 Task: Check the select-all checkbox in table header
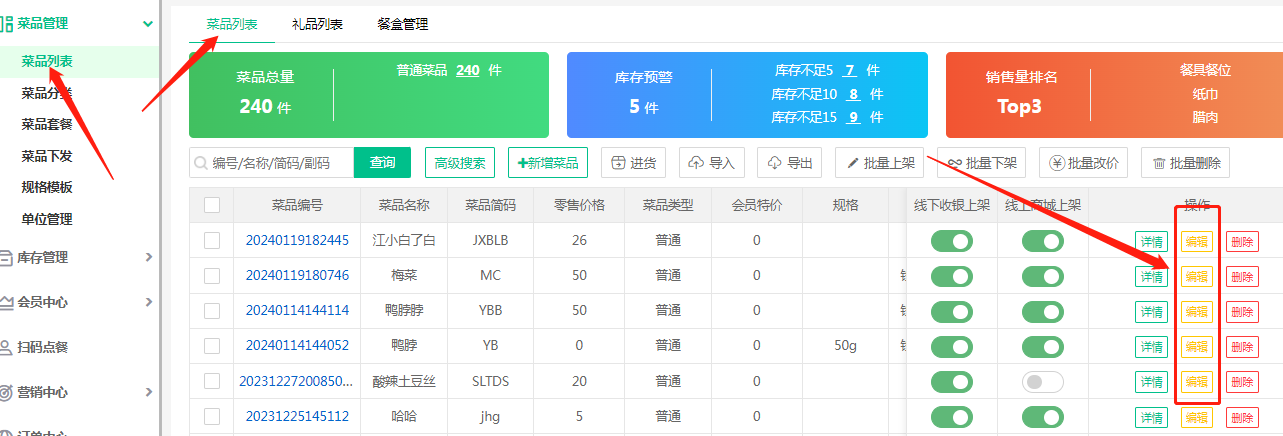click(212, 205)
